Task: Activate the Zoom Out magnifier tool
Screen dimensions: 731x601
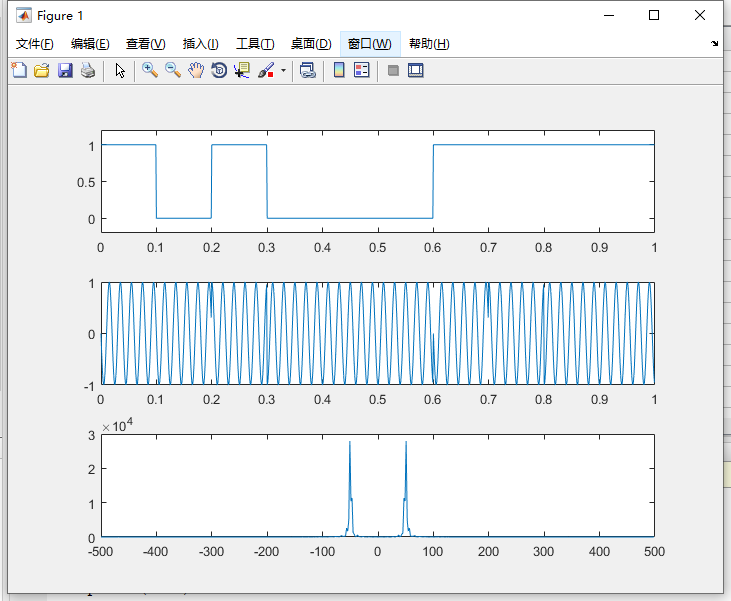Action: tap(173, 70)
